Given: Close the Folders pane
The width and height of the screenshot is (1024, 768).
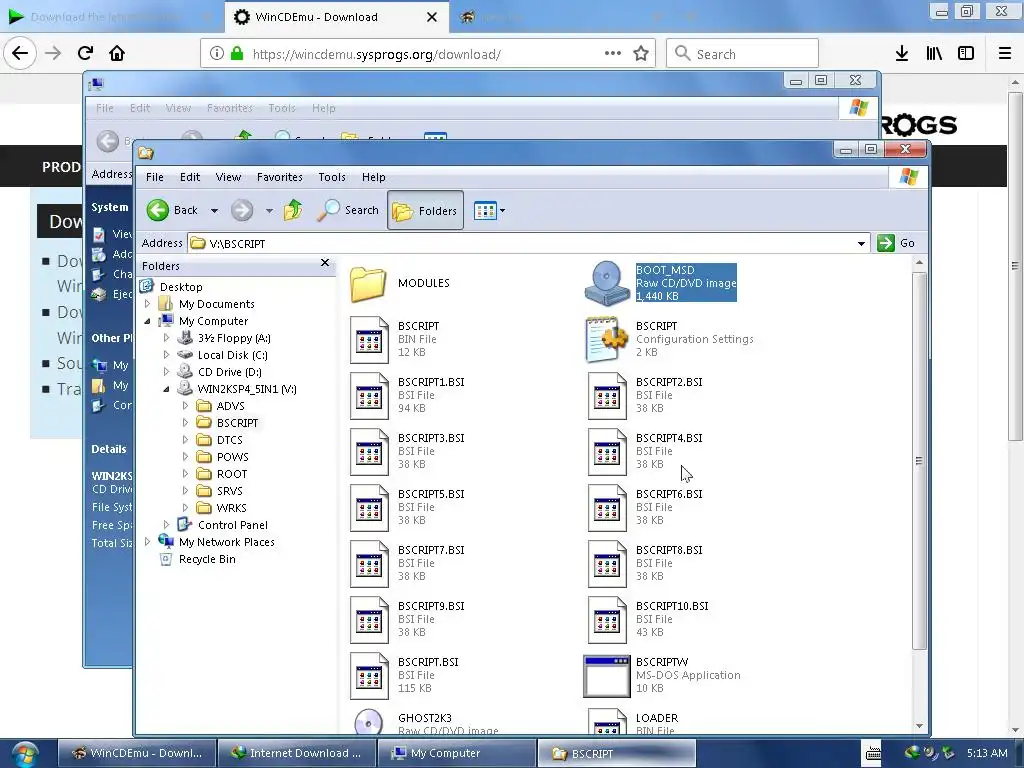Looking at the screenshot, I should click(x=325, y=263).
